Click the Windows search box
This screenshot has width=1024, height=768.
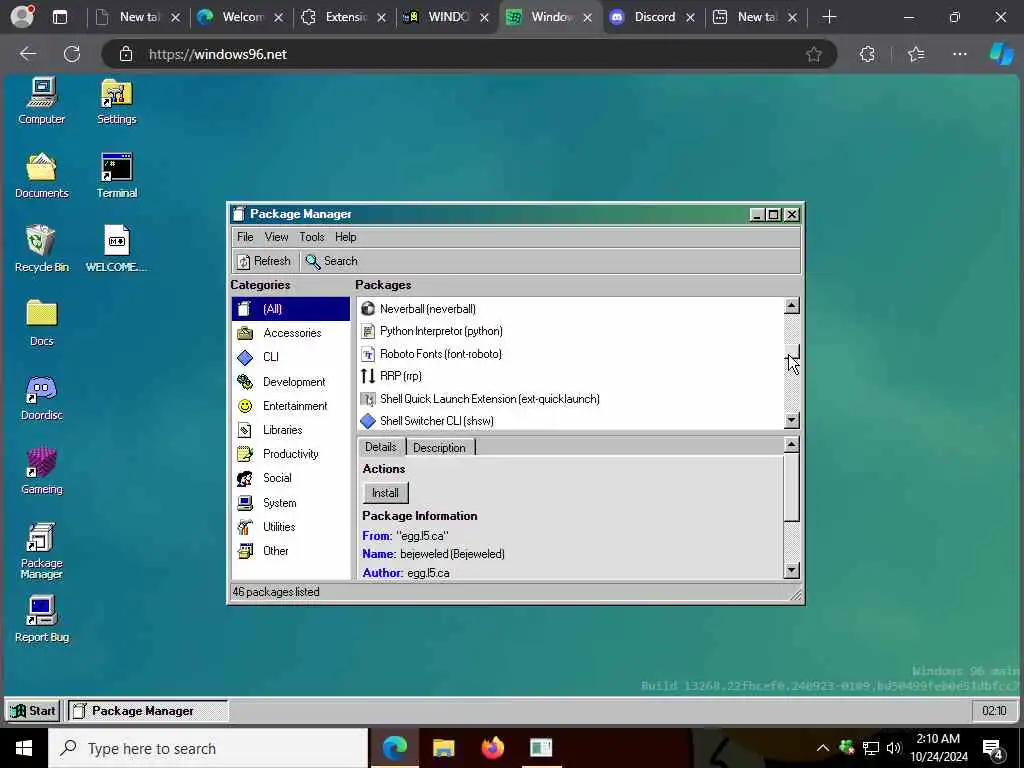(208, 748)
